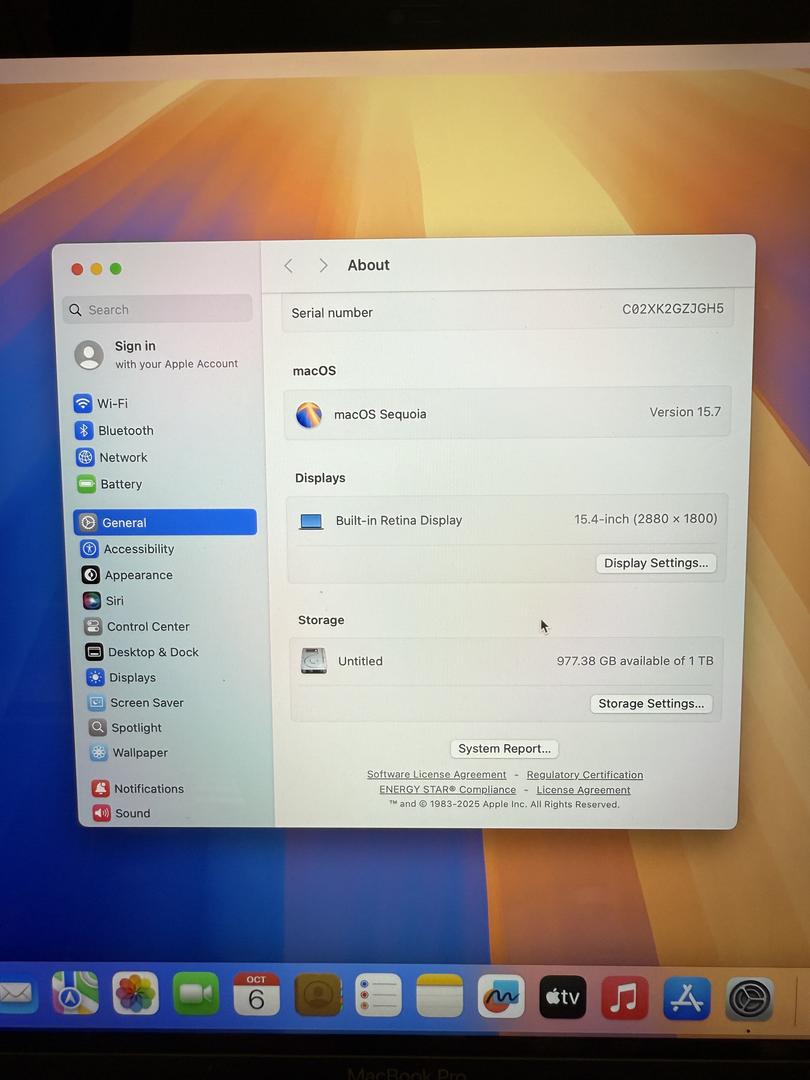Open Software License Agreement link
Viewport: 810px width, 1080px height.
click(x=436, y=775)
